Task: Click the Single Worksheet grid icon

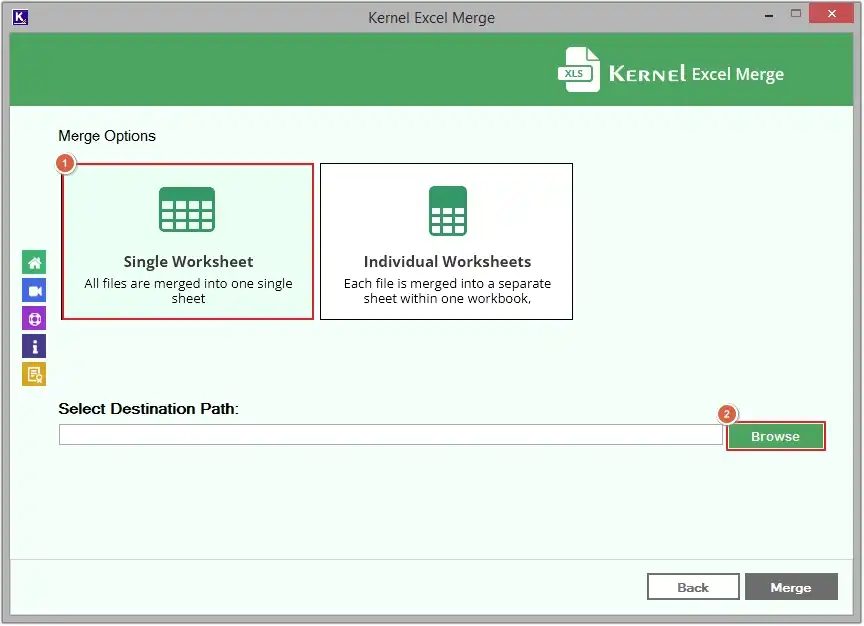Action: 187,210
